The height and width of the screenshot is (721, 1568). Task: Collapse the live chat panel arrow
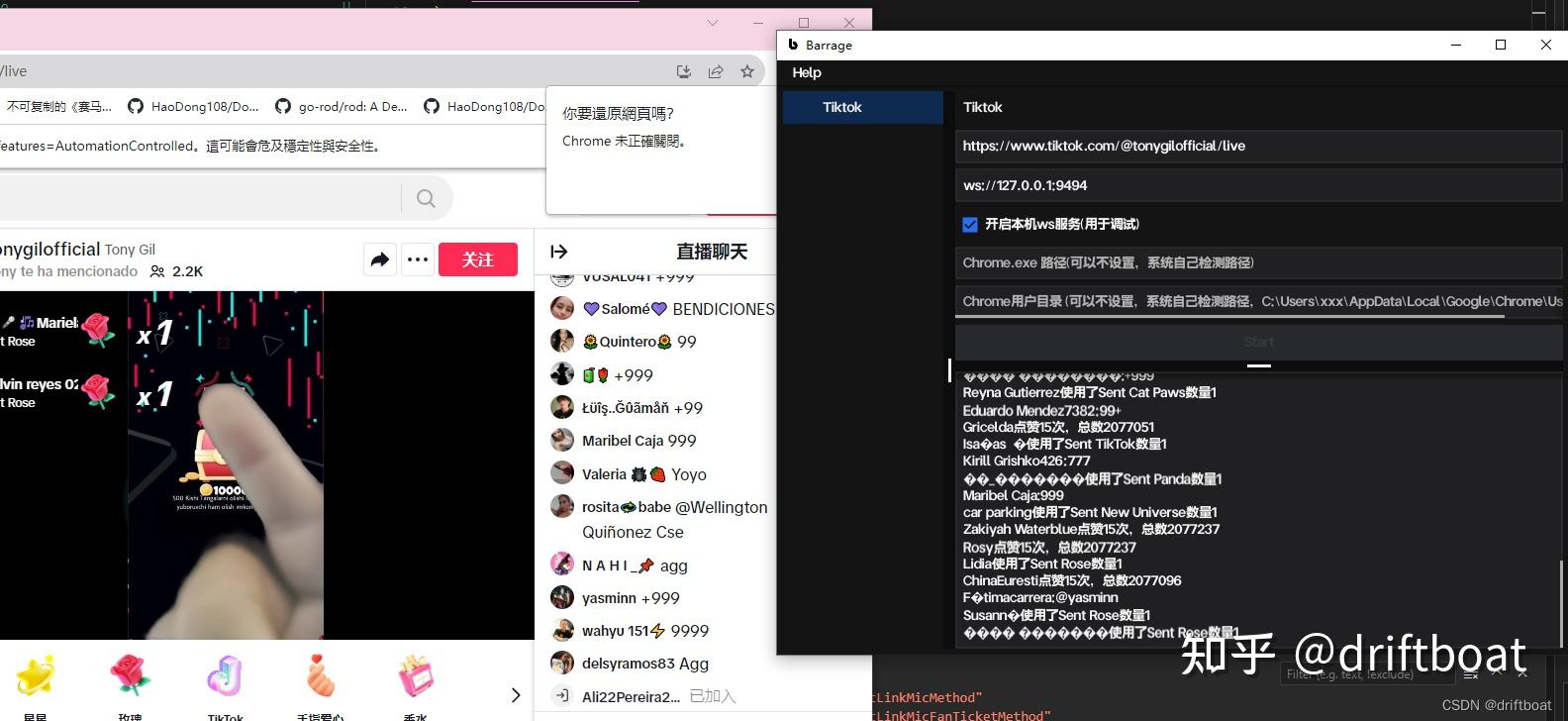(559, 252)
